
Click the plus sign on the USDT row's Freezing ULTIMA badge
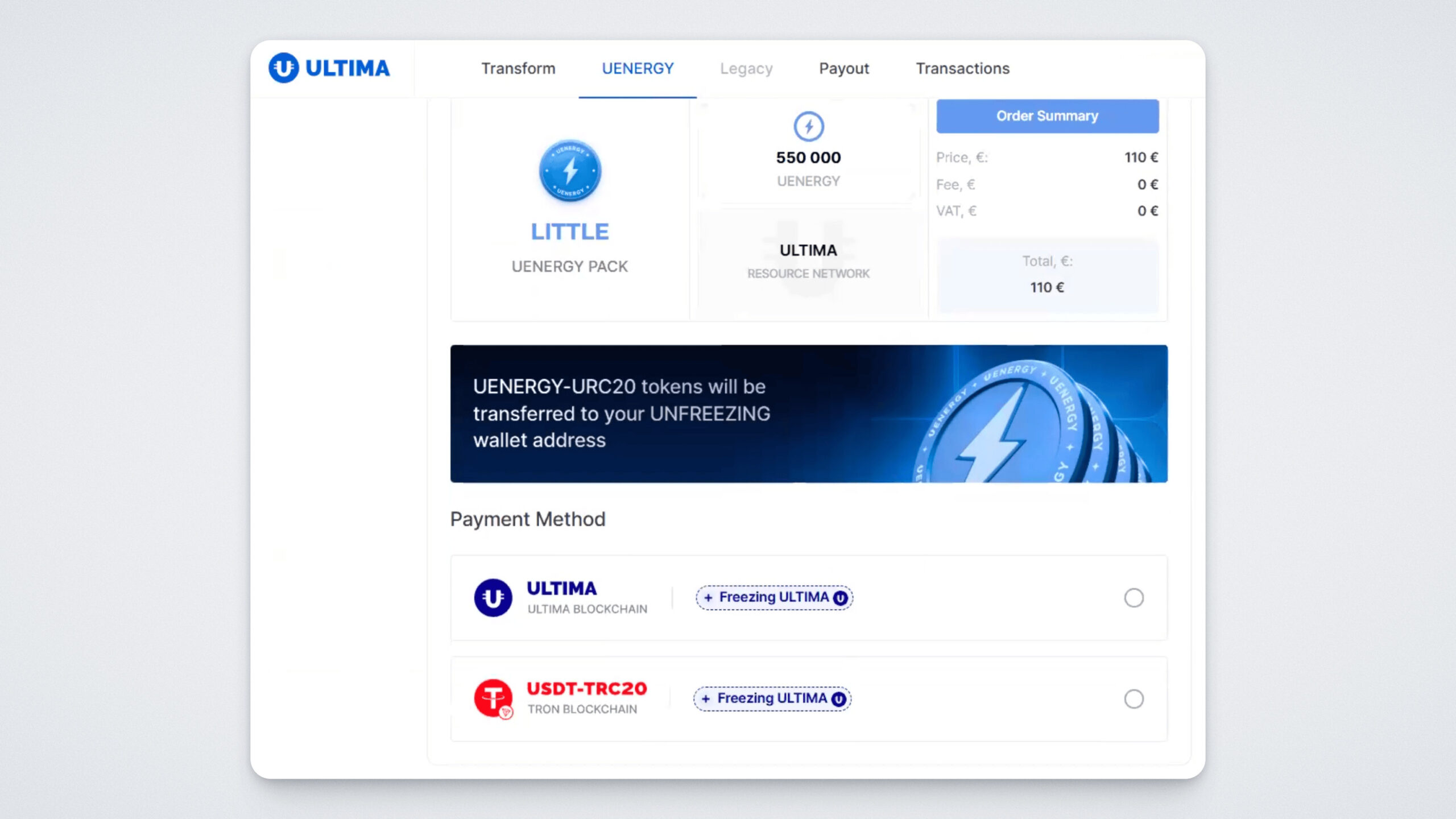point(706,699)
